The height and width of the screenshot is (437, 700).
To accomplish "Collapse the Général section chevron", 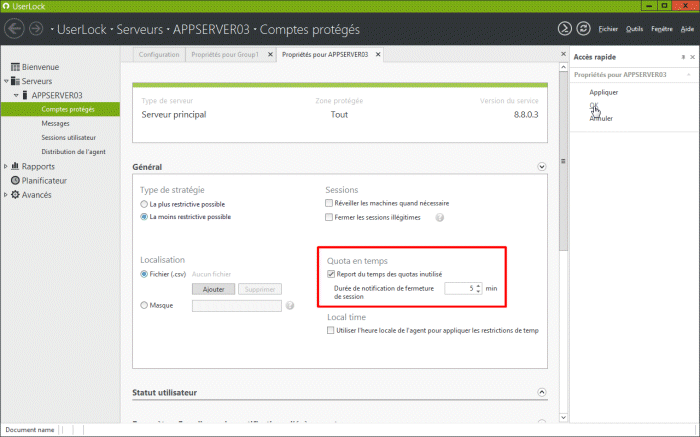I will click(x=542, y=166).
